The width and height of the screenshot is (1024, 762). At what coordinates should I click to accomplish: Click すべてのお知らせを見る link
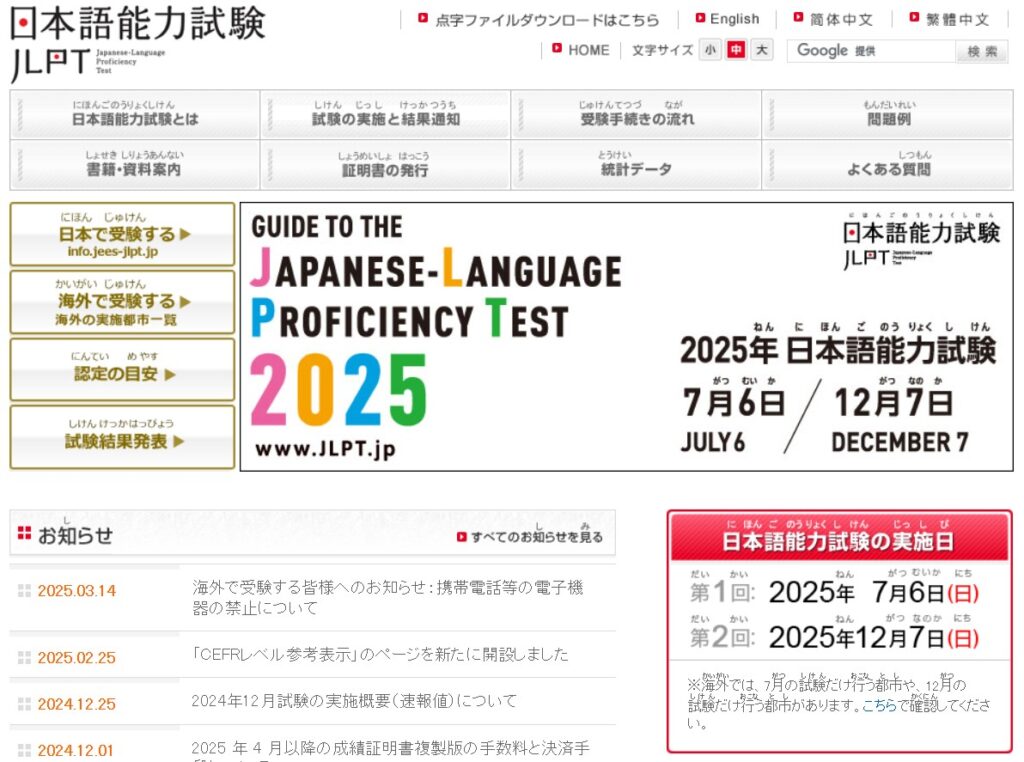537,537
